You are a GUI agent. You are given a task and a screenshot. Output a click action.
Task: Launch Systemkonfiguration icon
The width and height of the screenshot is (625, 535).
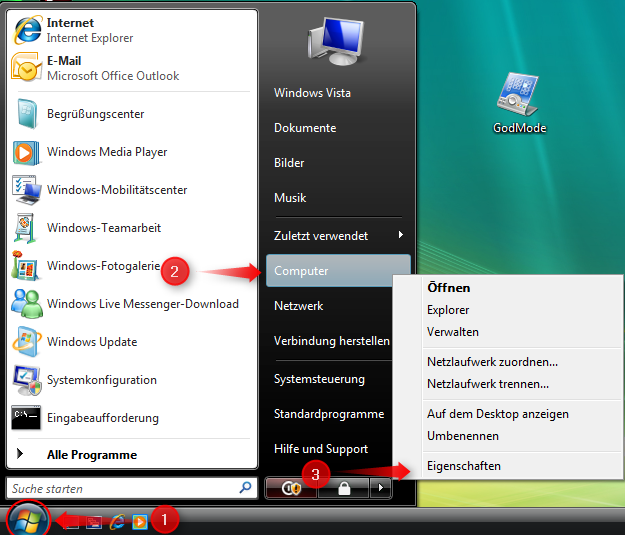tap(27, 380)
